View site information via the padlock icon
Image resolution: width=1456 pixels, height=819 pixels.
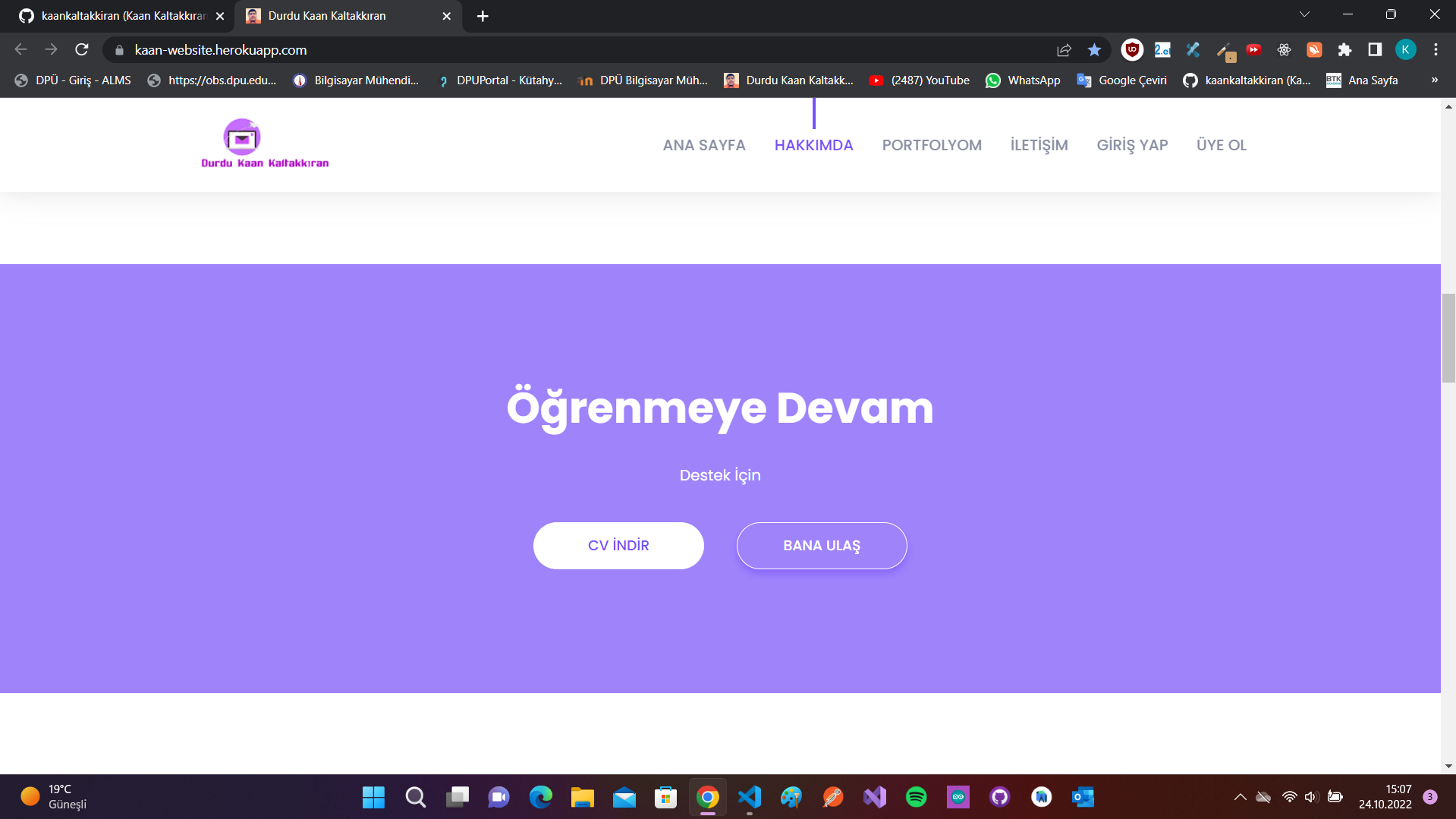point(119,50)
